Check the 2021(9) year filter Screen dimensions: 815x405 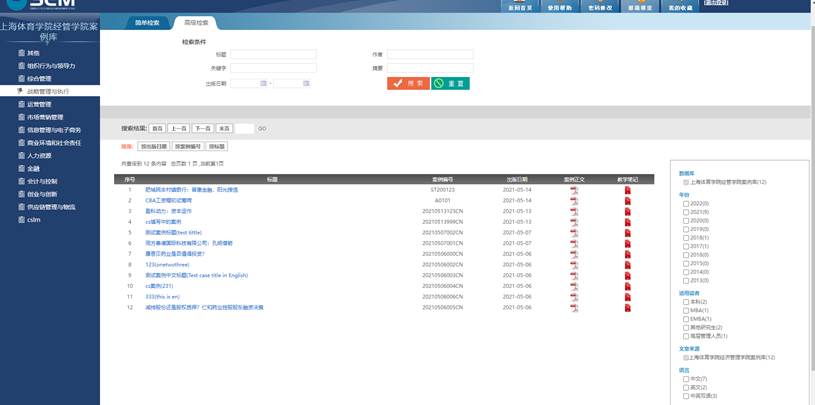[686, 212]
